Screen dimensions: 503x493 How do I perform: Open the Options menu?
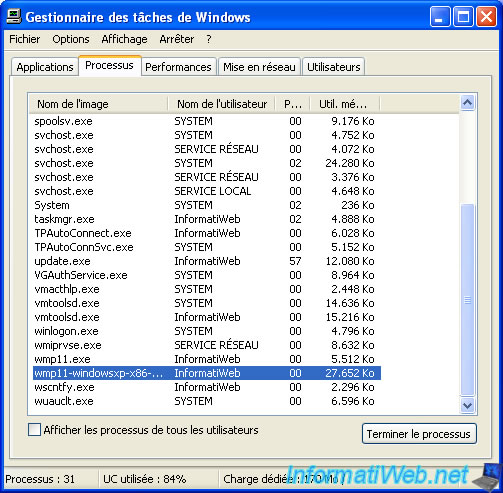[71, 39]
